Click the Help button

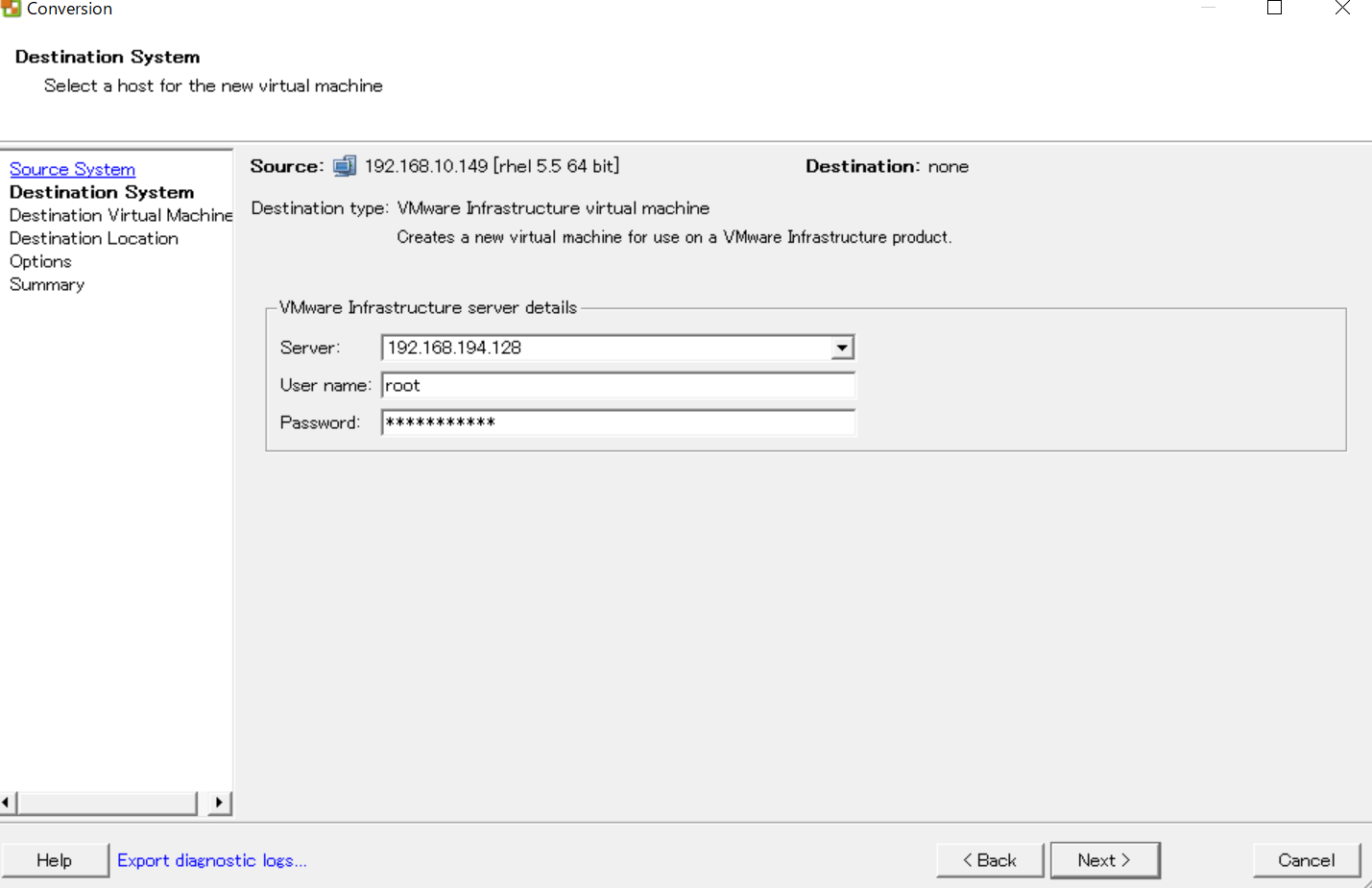(x=55, y=860)
